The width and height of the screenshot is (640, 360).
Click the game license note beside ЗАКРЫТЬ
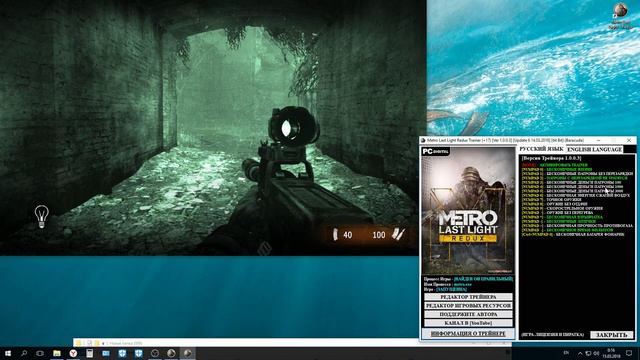click(x=552, y=335)
